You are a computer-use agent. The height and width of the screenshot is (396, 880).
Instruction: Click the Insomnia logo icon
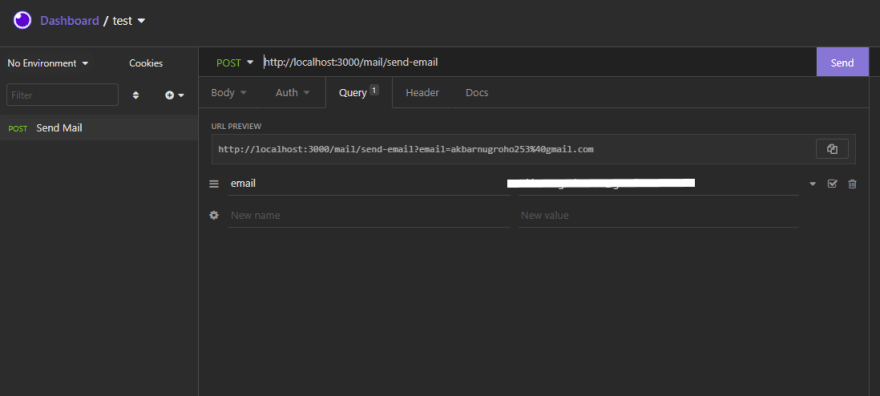tap(22, 21)
